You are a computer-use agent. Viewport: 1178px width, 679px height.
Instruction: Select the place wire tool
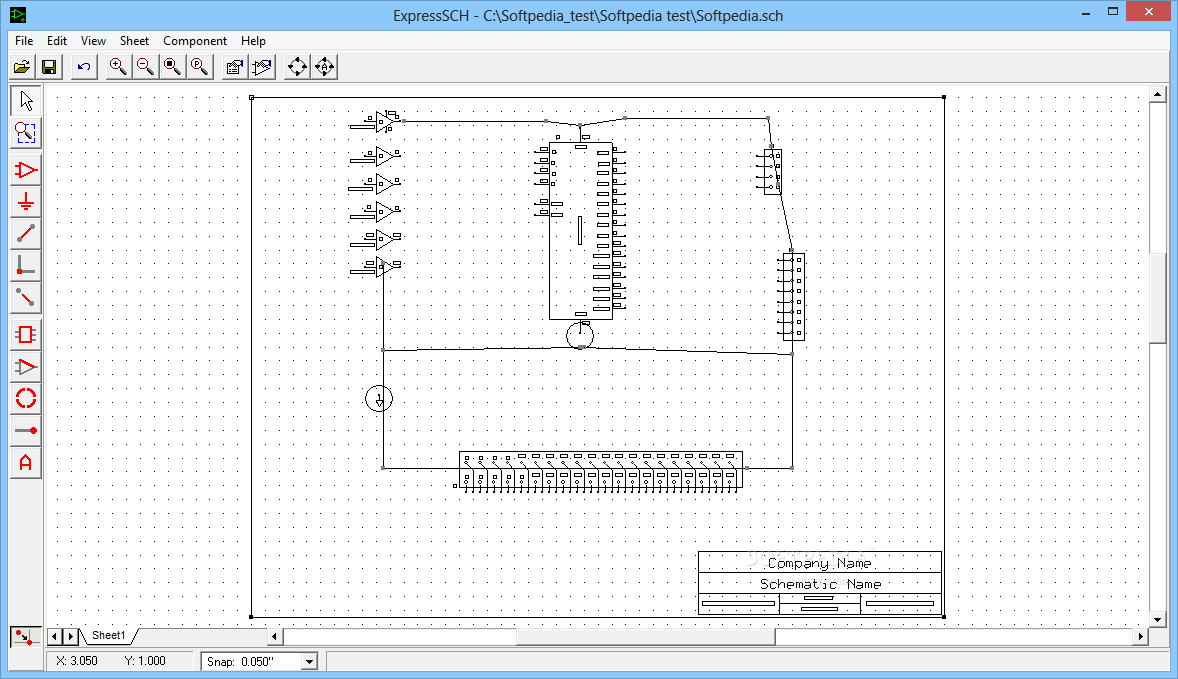pos(26,234)
